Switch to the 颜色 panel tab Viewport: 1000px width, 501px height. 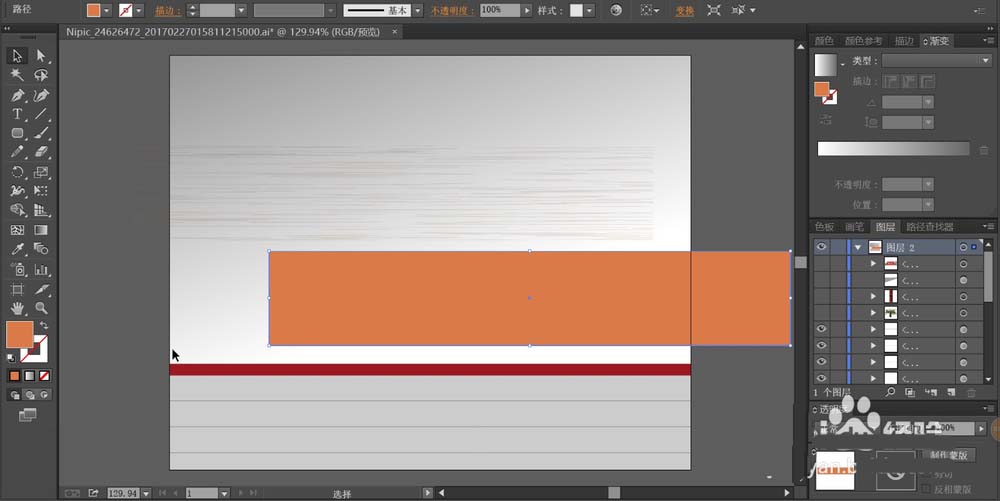point(824,41)
